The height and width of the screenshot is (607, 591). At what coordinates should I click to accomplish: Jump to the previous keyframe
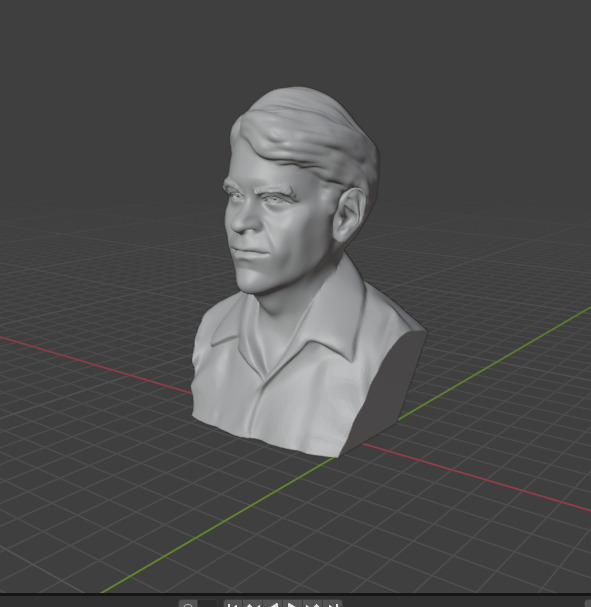(x=252, y=604)
